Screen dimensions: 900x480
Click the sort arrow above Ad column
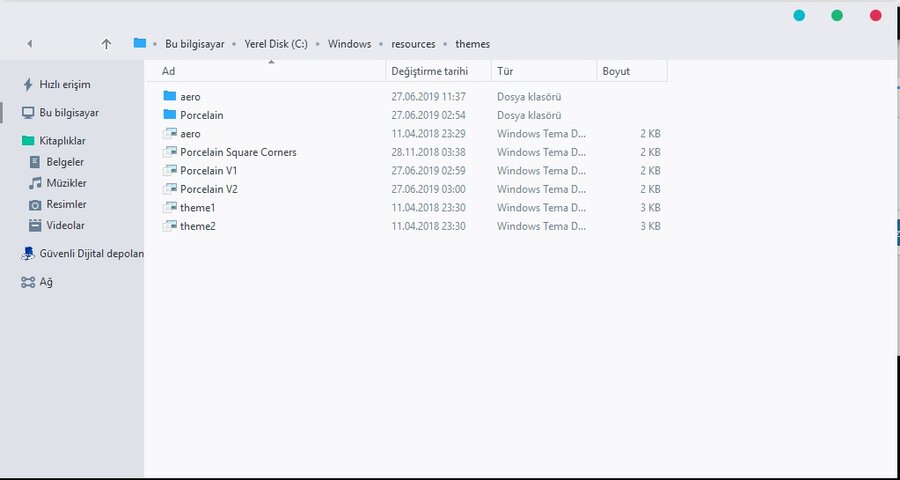point(271,62)
